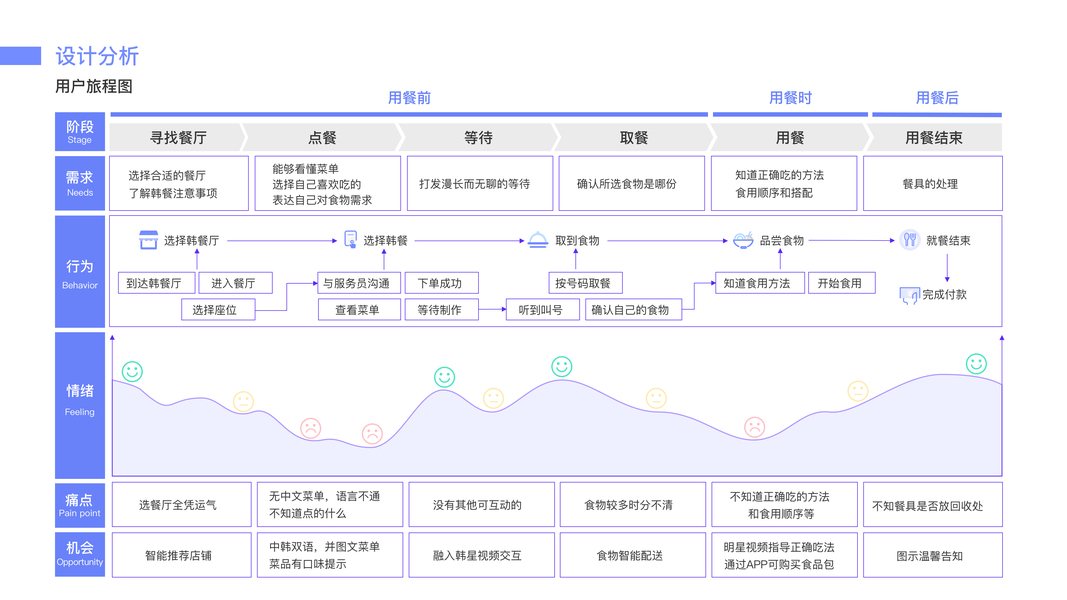Click the 食物较多时分不清 pain point cell

[633, 505]
